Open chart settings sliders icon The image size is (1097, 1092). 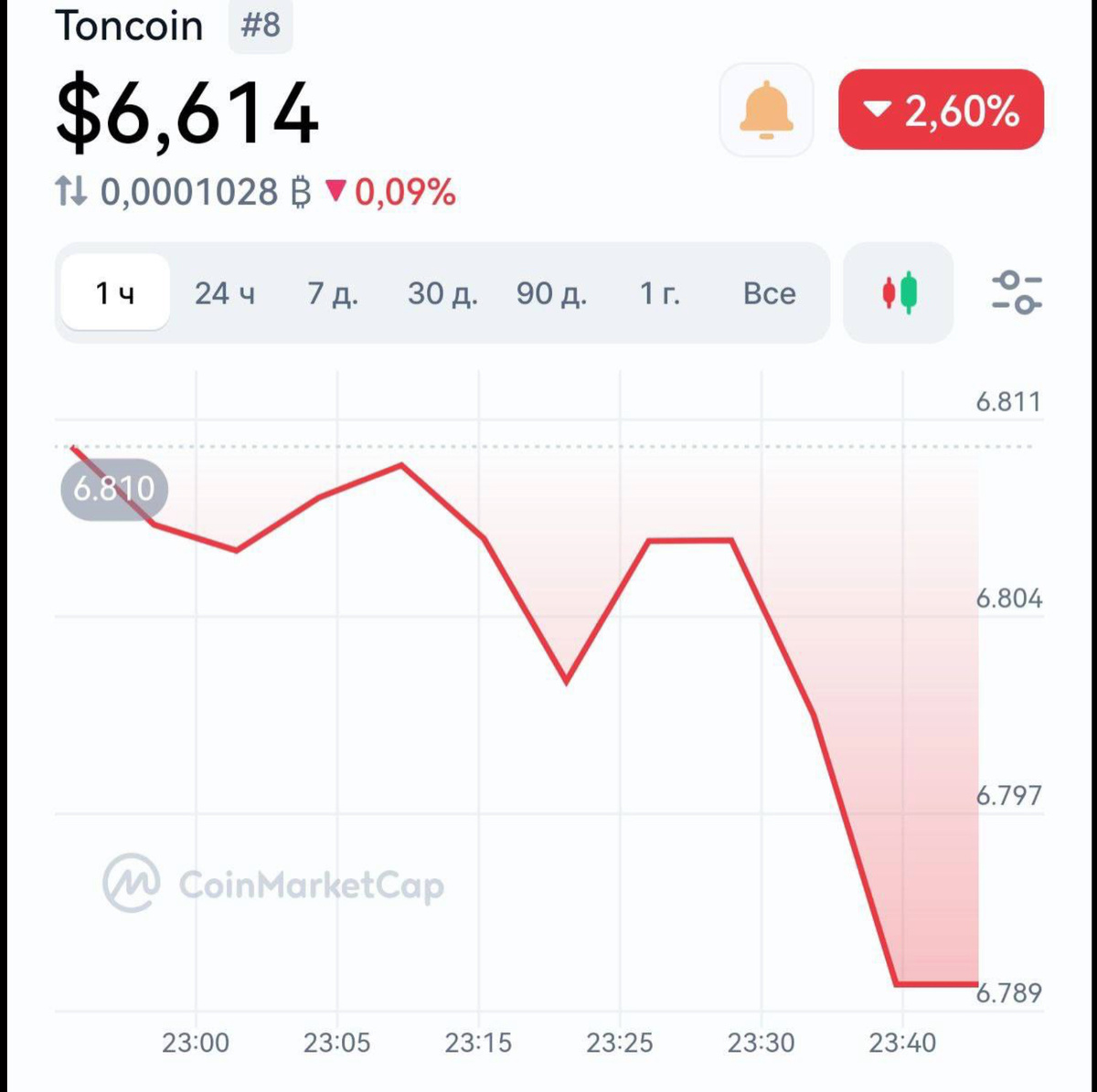(x=1017, y=292)
